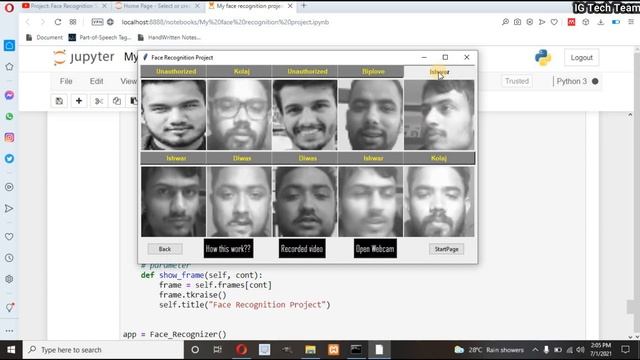
Task: Cut selected cell with scissors icon
Action: pyautogui.click(x=98, y=101)
